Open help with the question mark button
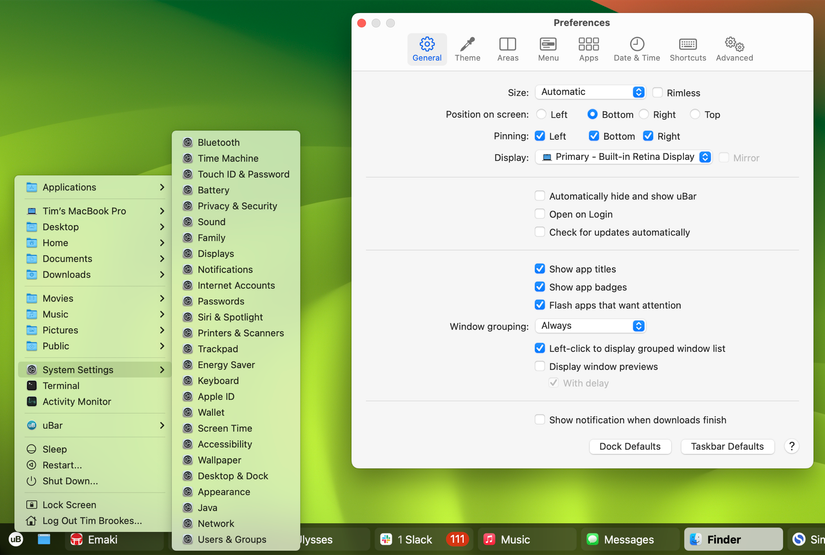 (x=791, y=447)
